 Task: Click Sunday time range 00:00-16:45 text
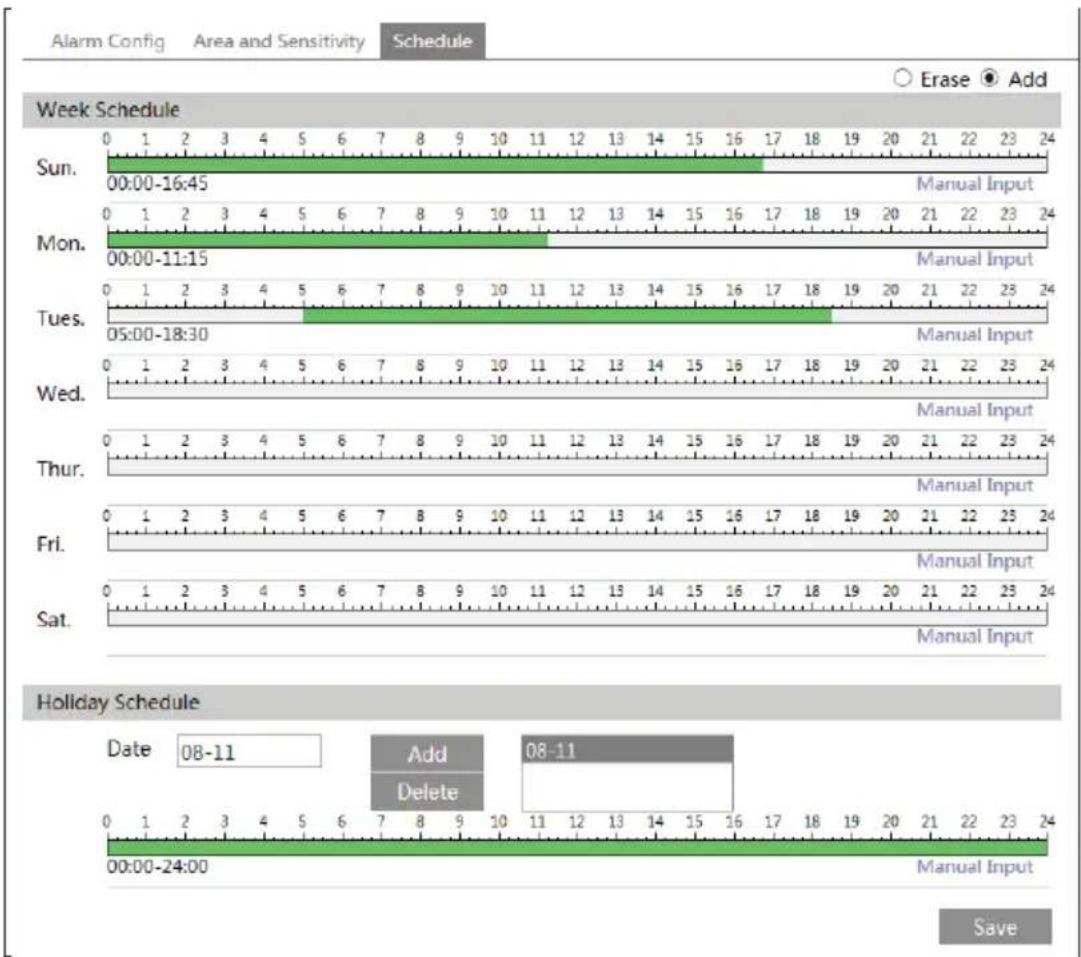[157, 184]
